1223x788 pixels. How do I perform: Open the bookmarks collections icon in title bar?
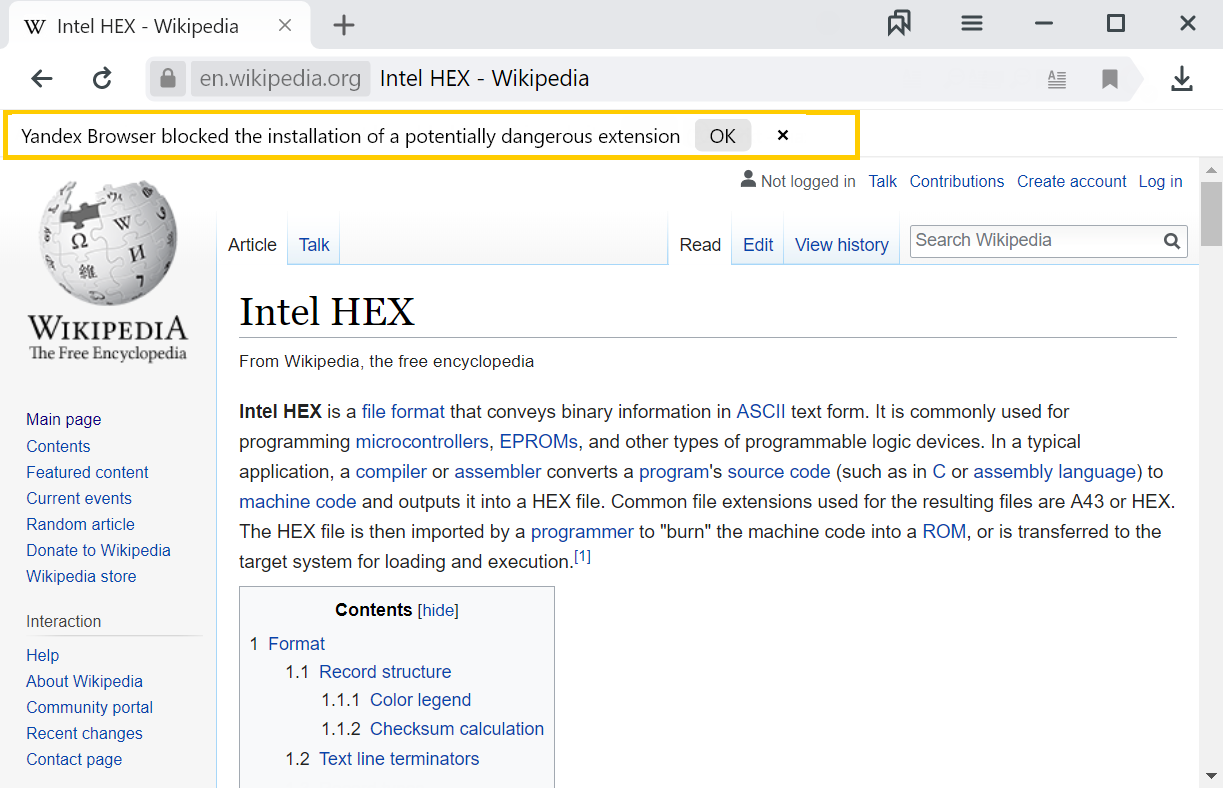(x=899, y=24)
